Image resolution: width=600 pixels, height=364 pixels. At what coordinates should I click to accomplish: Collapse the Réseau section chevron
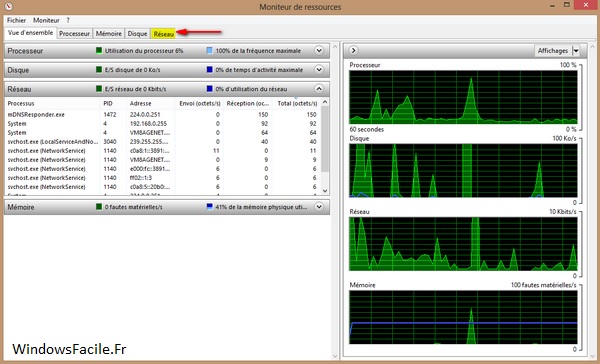319,89
